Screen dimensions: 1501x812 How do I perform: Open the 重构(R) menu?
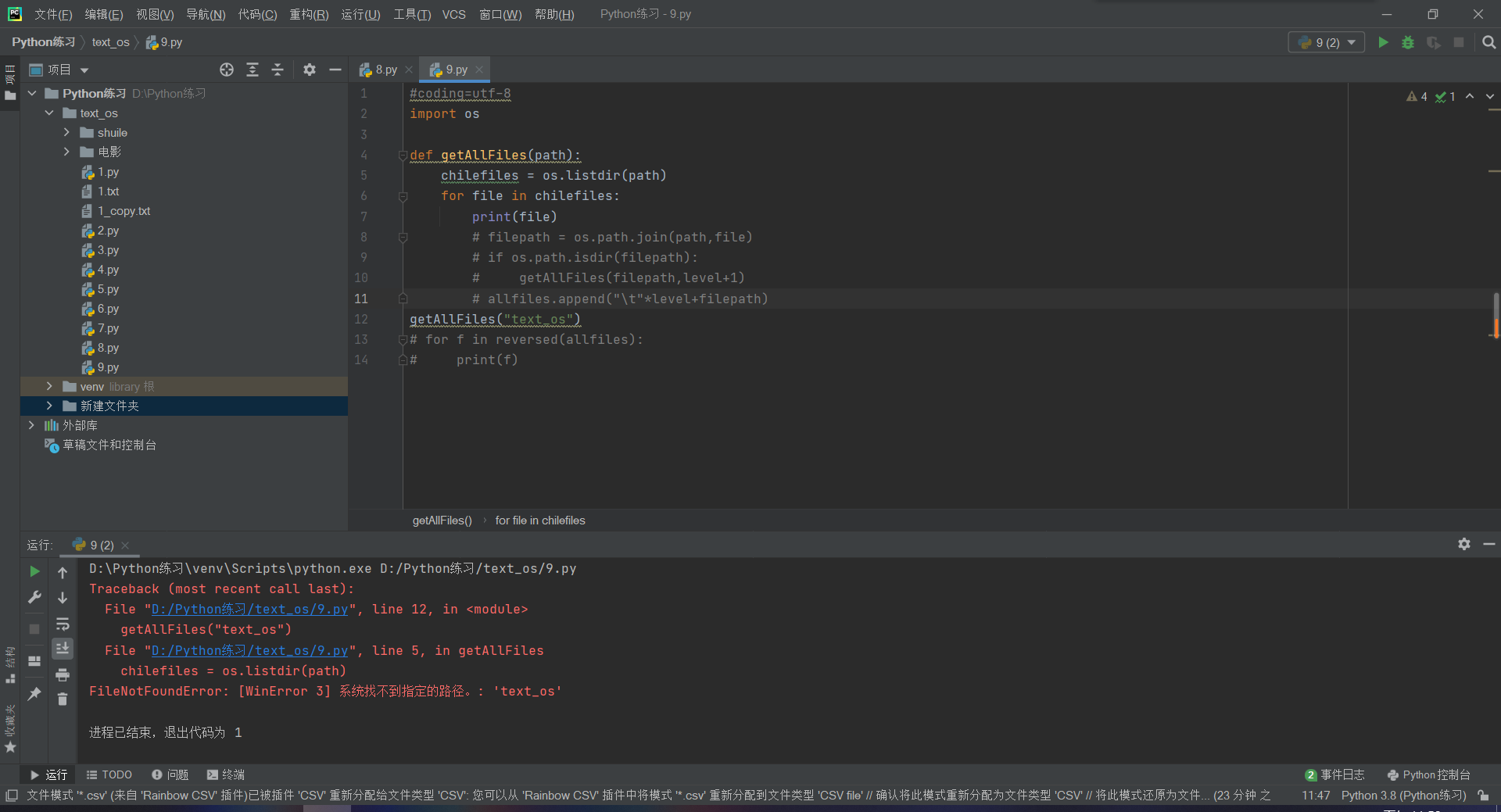click(309, 14)
